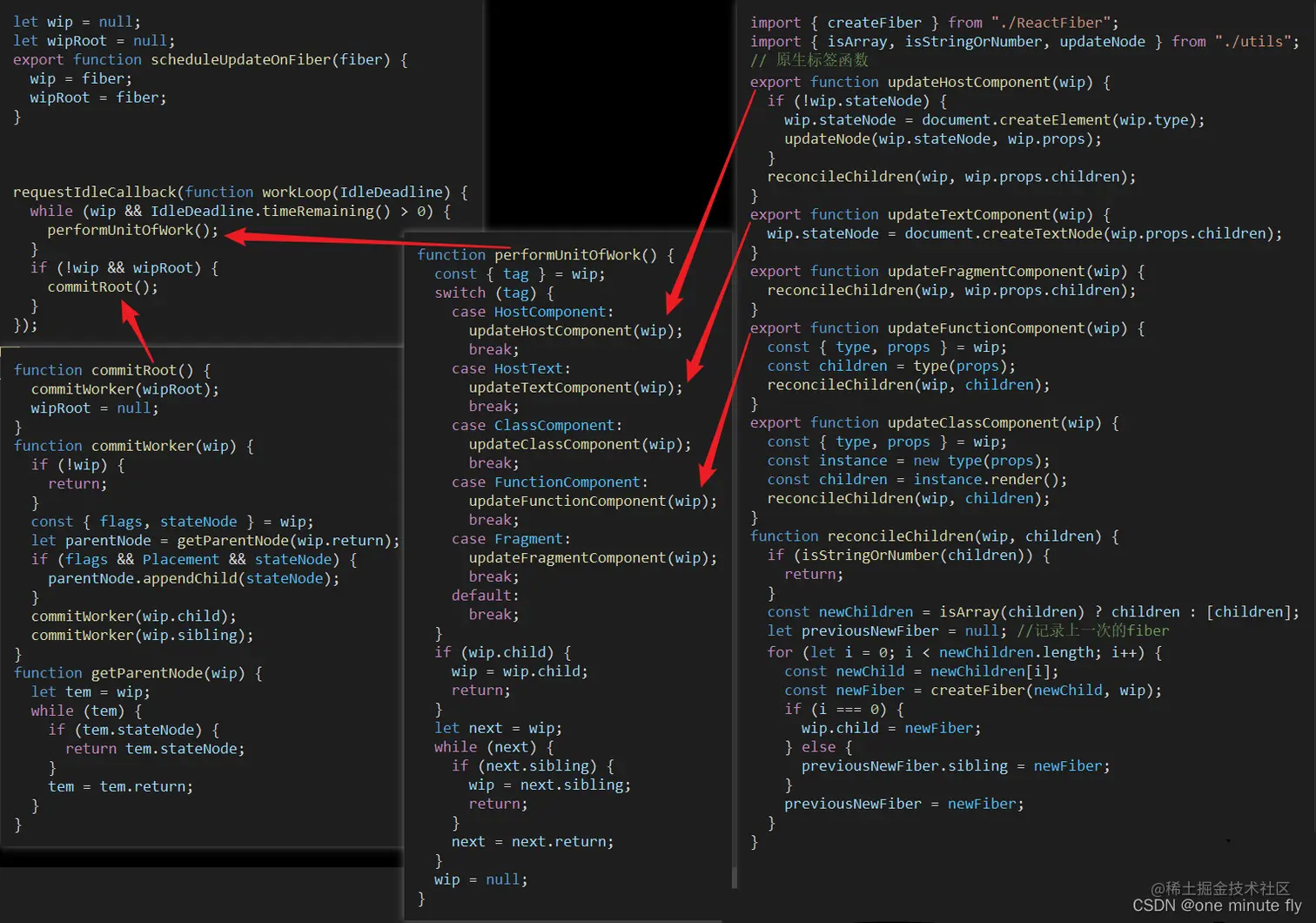The height and width of the screenshot is (923, 1316).
Task: Click the 'updateFragmentComponent(wip);' call in the switch
Action: coord(593,558)
